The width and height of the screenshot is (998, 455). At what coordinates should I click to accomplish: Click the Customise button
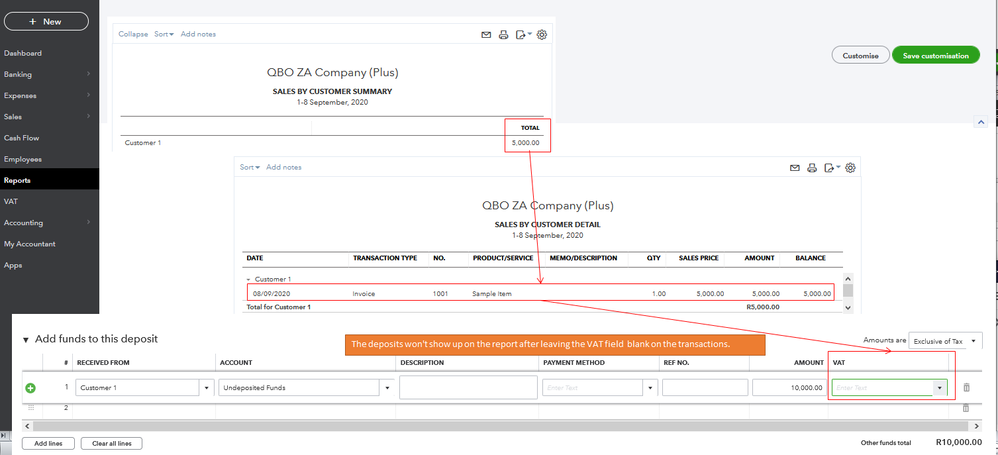click(x=861, y=55)
